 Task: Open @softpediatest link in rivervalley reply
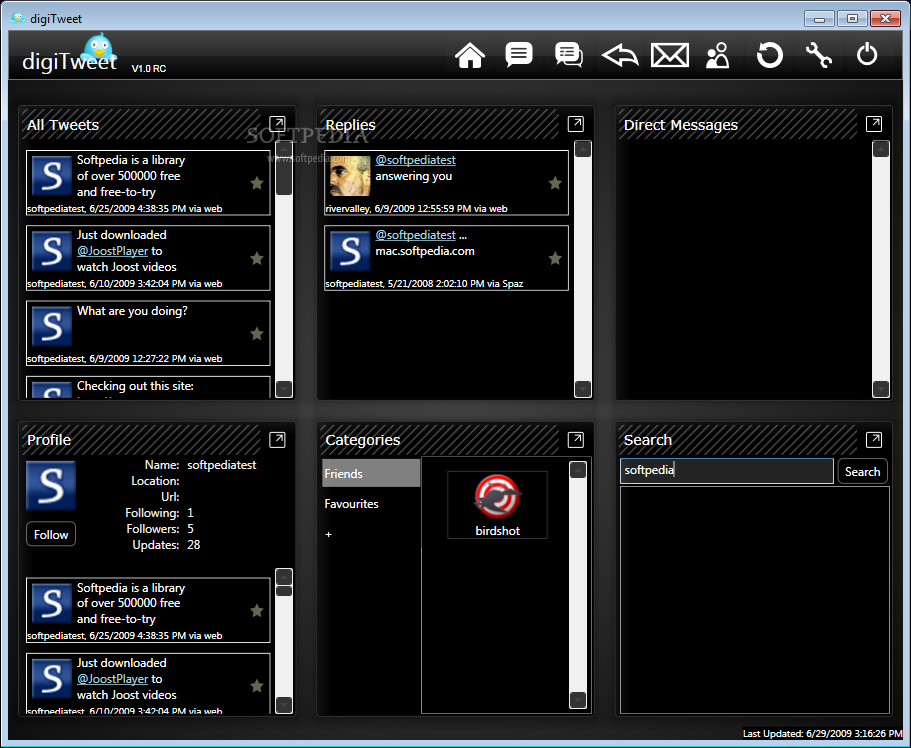[415, 160]
